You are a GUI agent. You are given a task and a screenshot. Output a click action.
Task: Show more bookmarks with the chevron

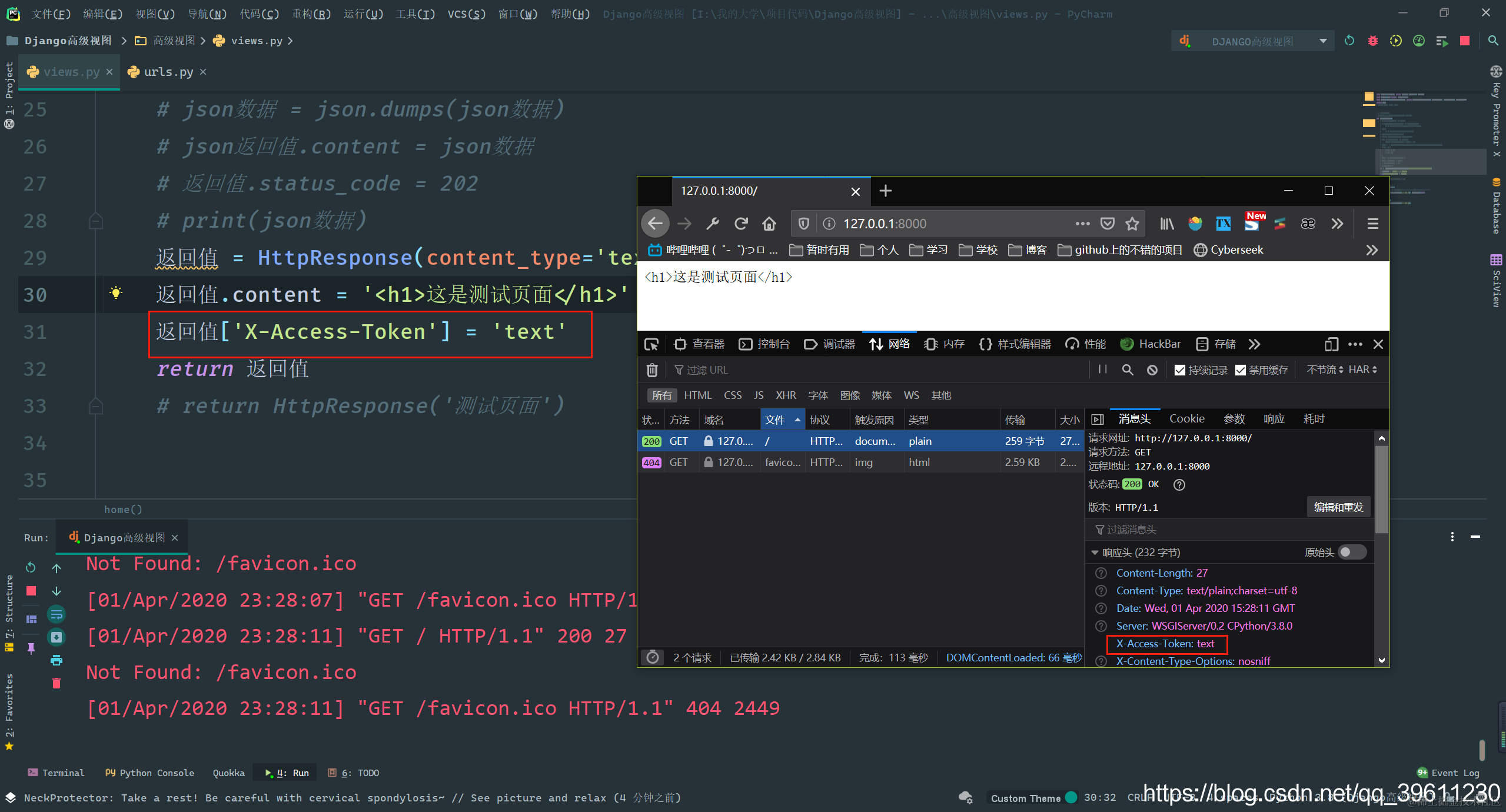pos(1372,250)
